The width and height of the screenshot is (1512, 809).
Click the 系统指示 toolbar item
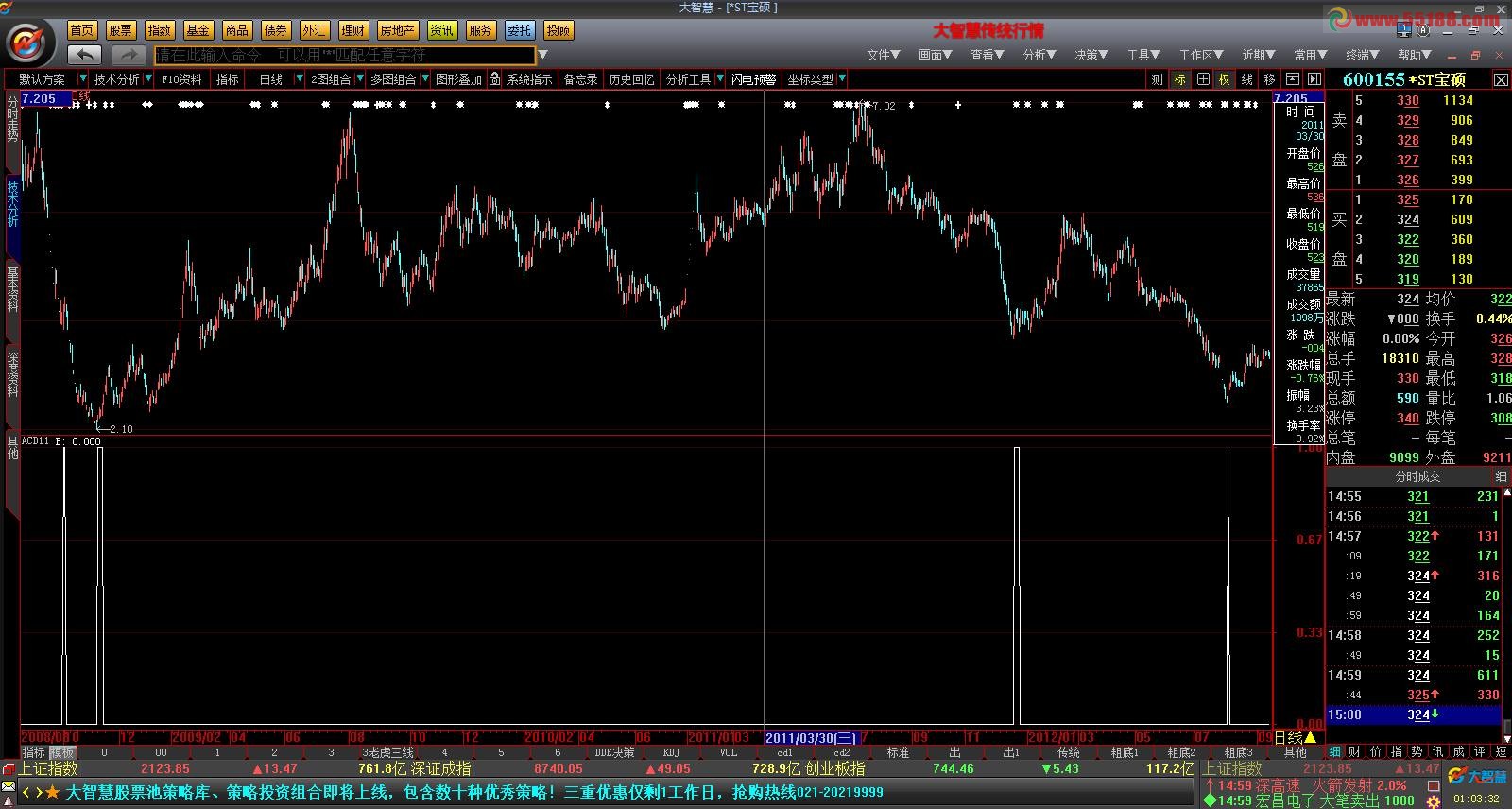click(x=529, y=79)
